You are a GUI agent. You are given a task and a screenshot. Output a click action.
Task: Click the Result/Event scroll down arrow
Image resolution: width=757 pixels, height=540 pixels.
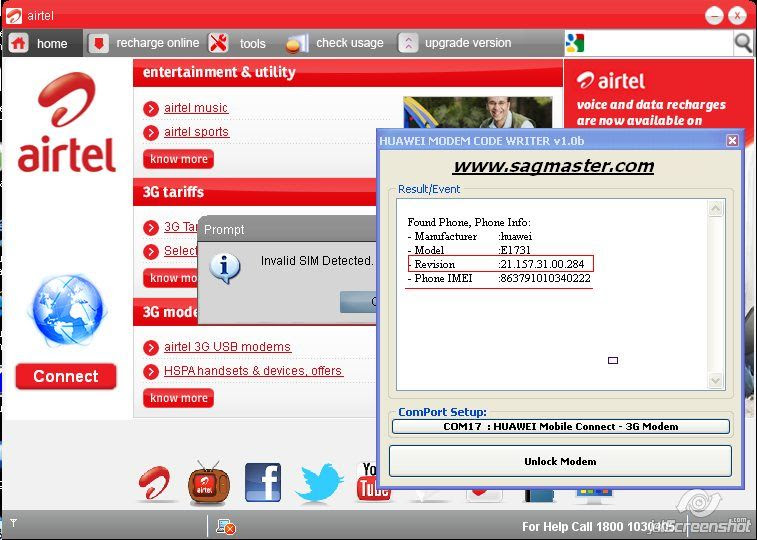[715, 381]
